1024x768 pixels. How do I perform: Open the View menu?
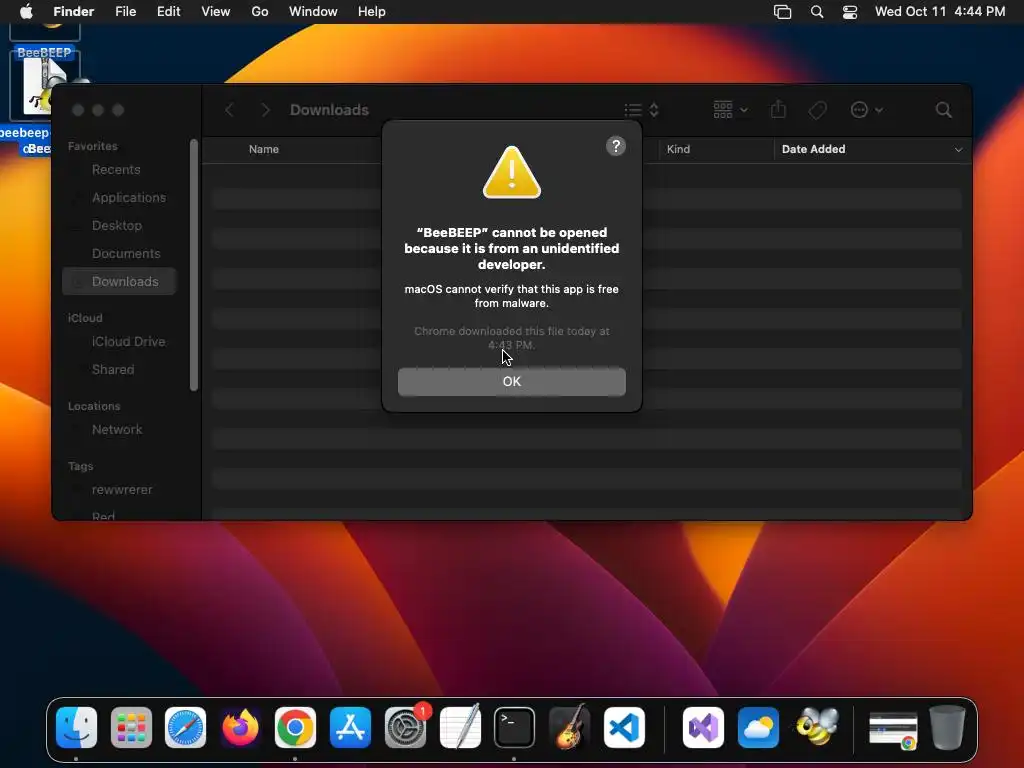[x=216, y=12]
